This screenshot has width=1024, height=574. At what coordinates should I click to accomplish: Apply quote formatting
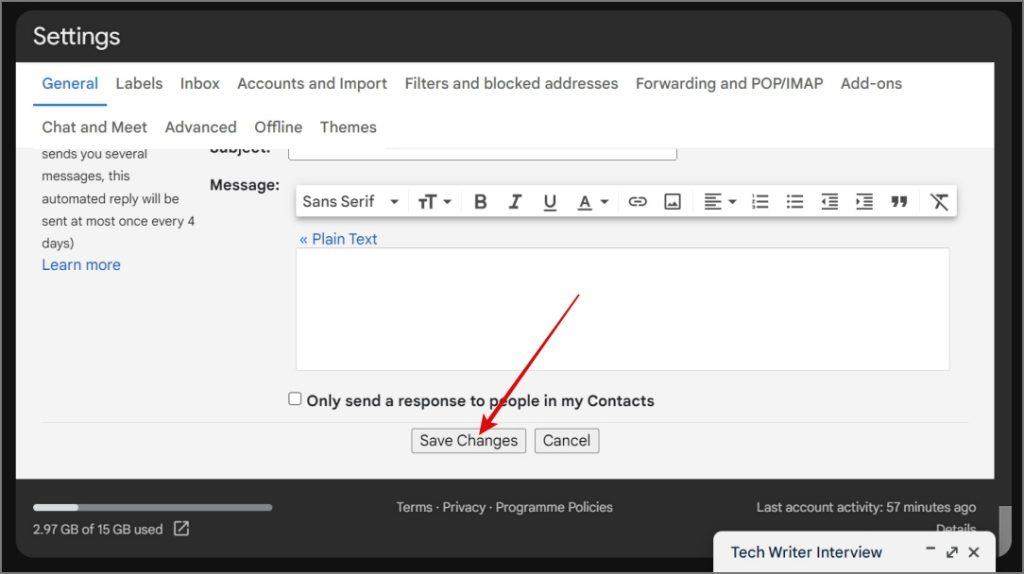click(x=899, y=202)
